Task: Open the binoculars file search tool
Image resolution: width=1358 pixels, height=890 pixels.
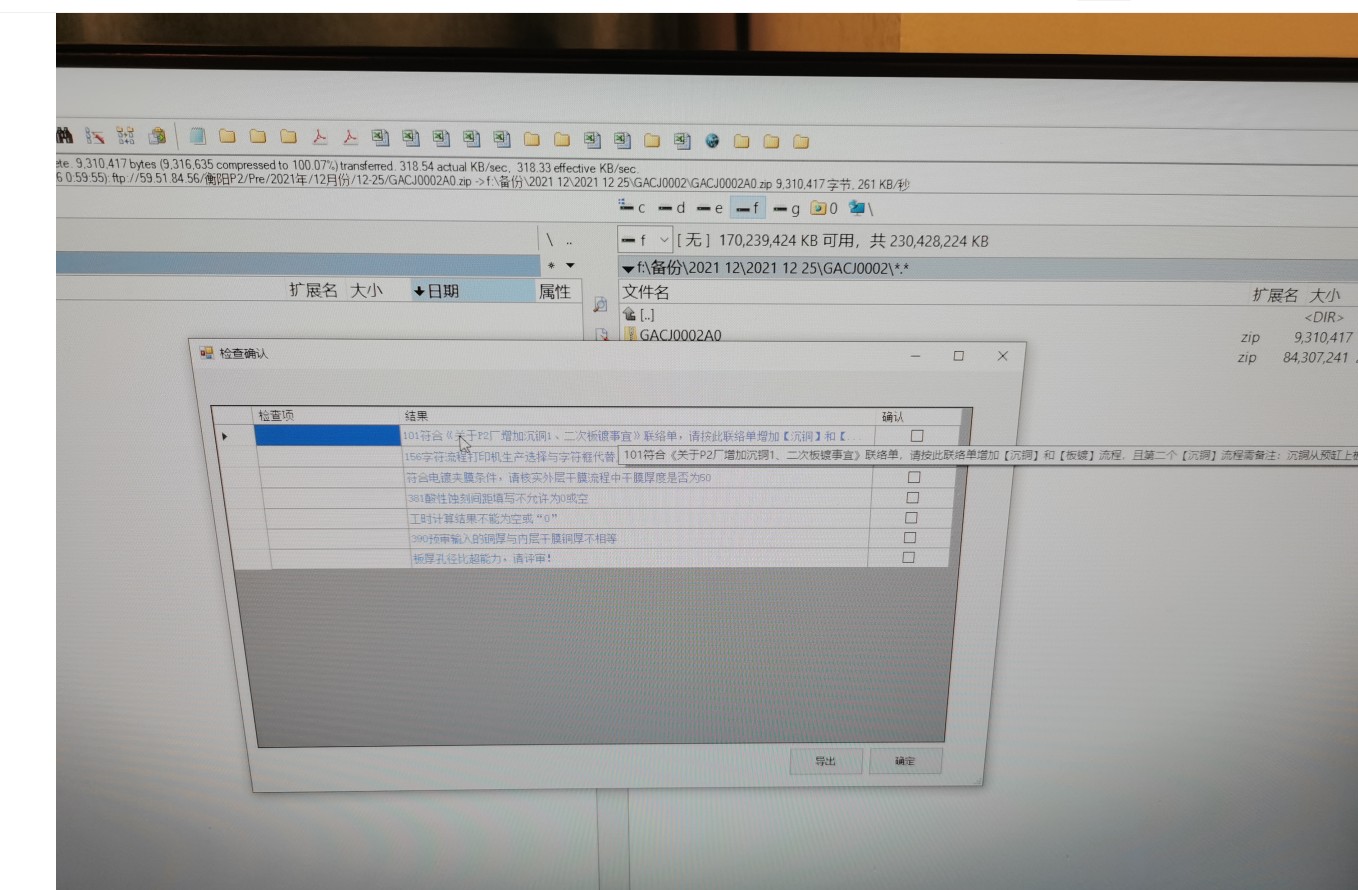Action: (65, 136)
